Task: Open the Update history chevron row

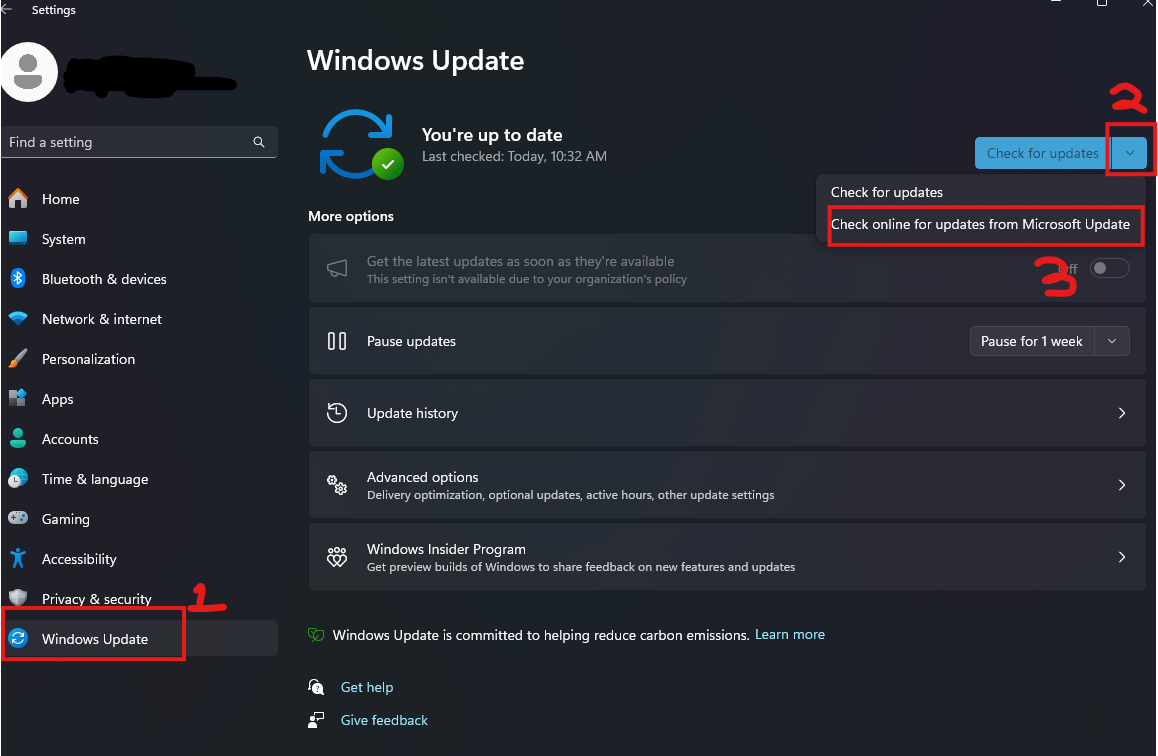Action: click(x=1121, y=413)
